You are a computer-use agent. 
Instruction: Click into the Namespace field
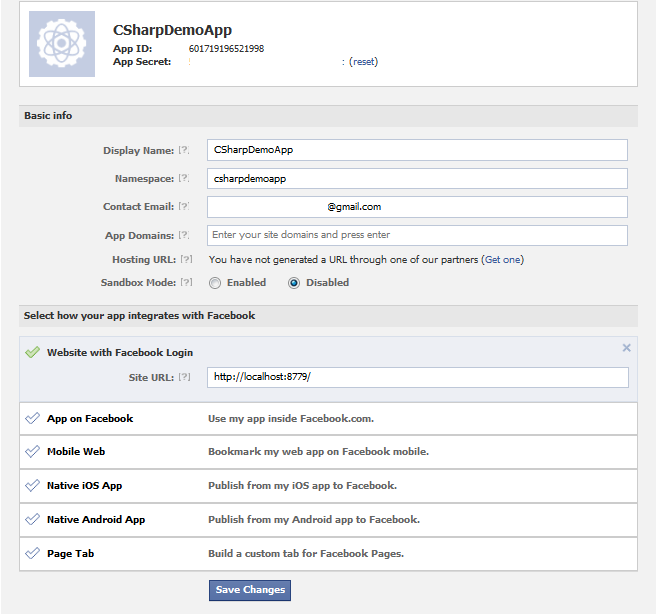pos(417,179)
